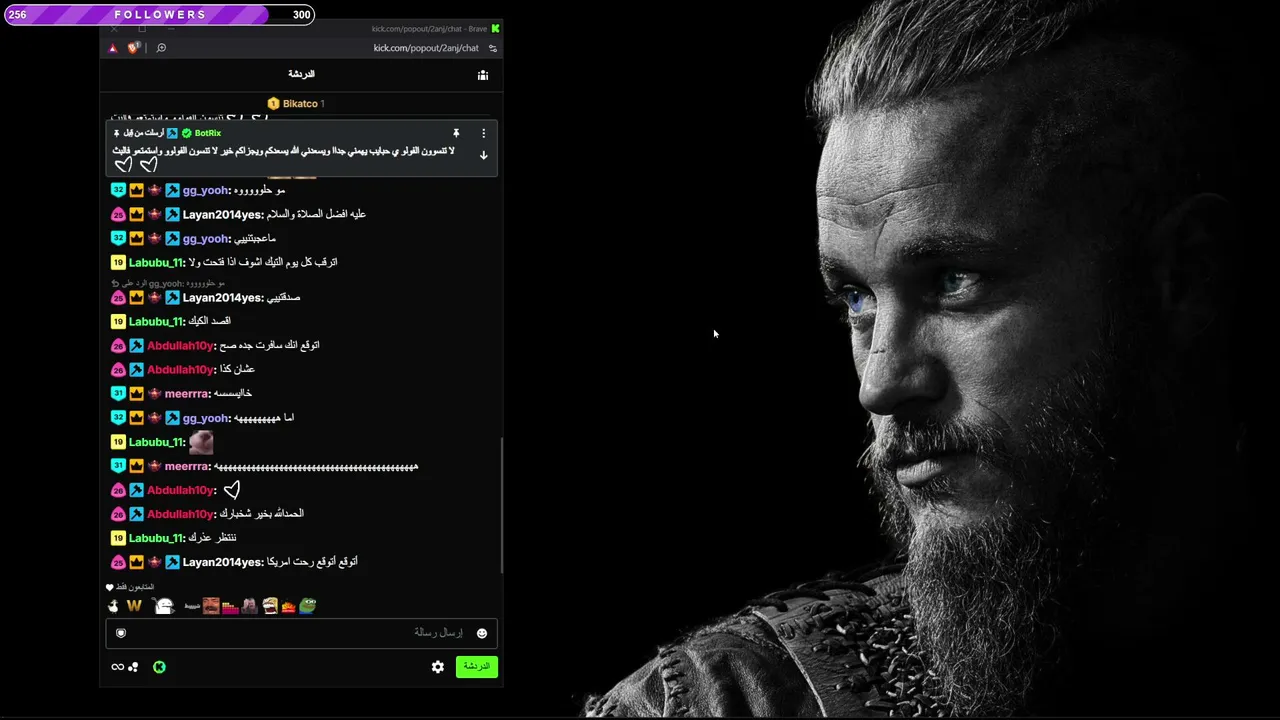This screenshot has width=1280, height=720.
Task: Unpin the BotRix message with pin icon
Action: pos(456,133)
